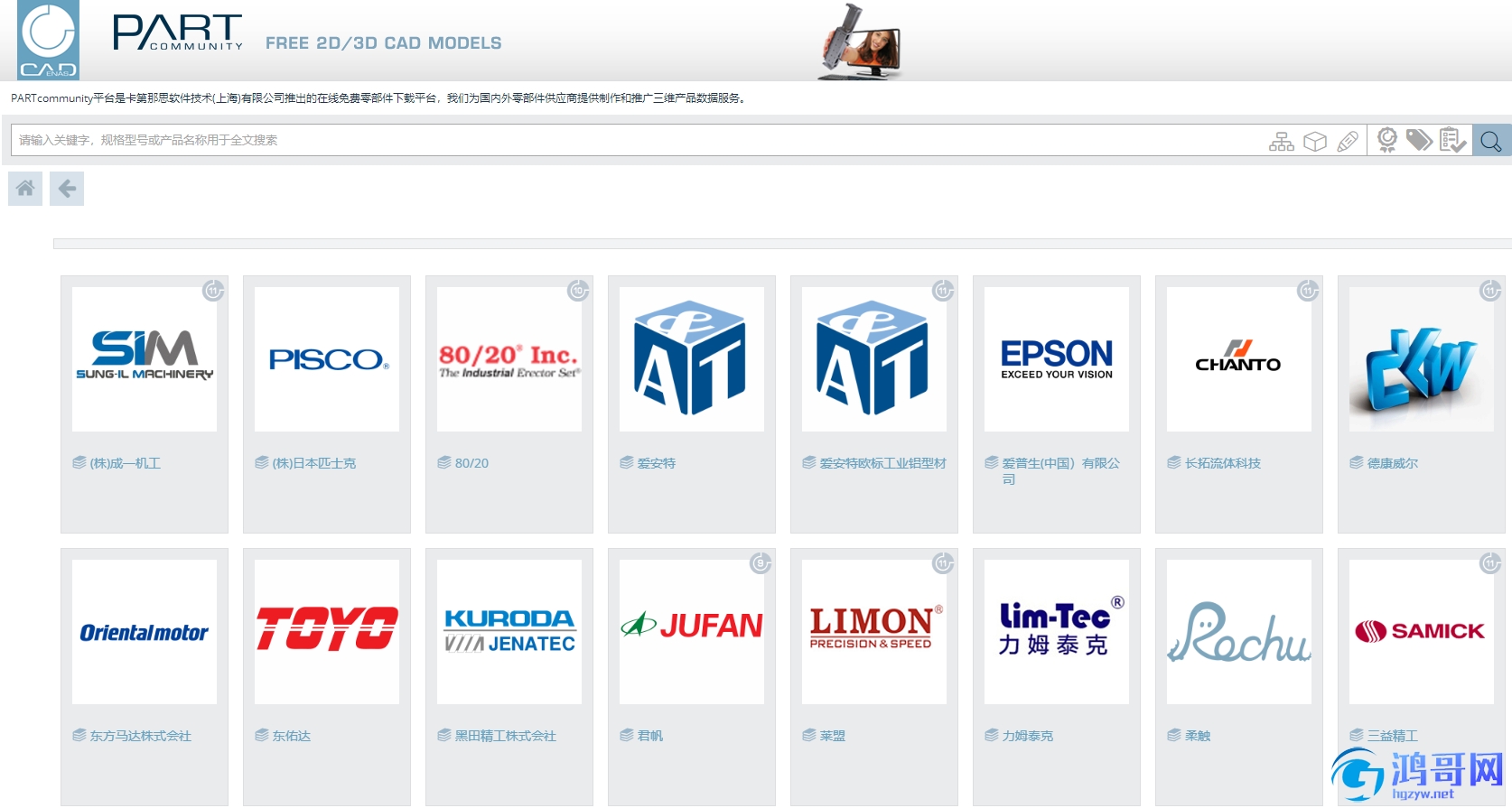
Task: Select the 黑田精工株式会社 label
Action: pyautogui.click(x=506, y=736)
